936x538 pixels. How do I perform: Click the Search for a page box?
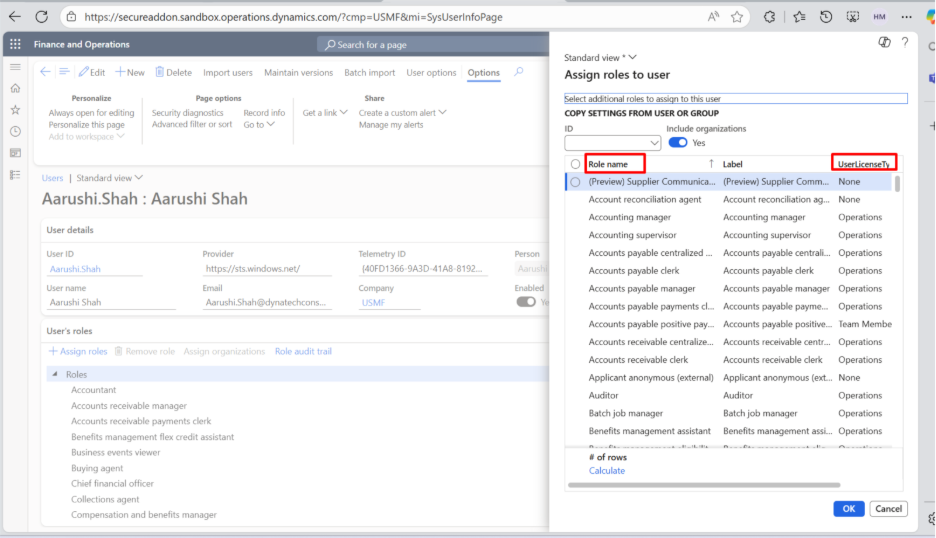(433, 45)
